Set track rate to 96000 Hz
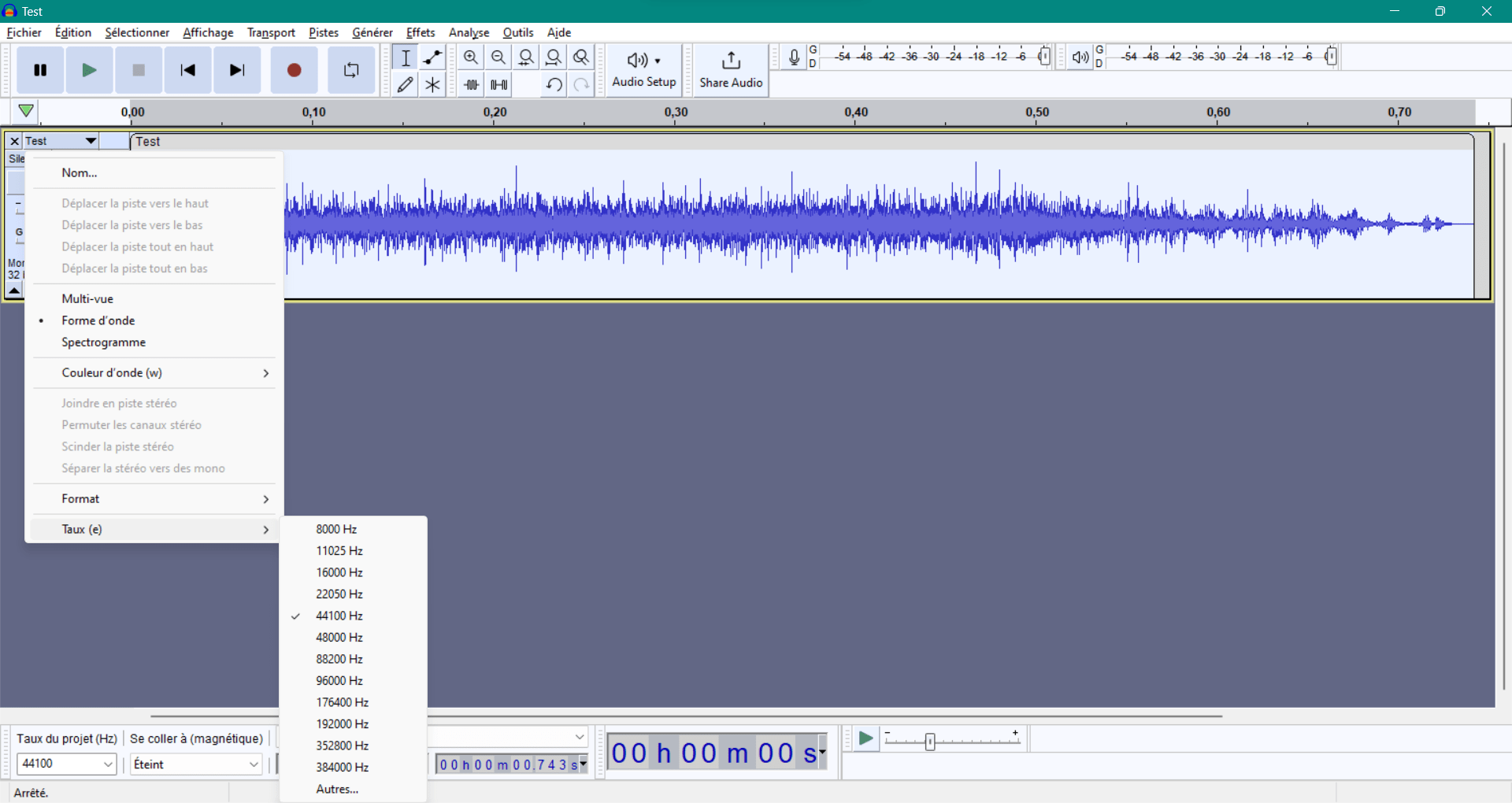This screenshot has height=803, width=1512. [x=353, y=681]
